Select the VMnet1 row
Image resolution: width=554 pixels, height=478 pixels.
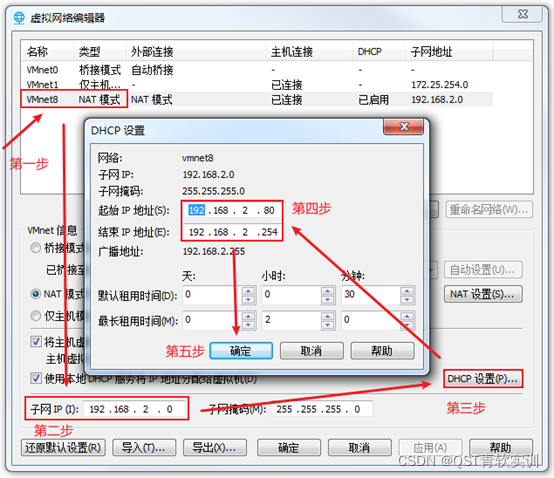coord(257,84)
